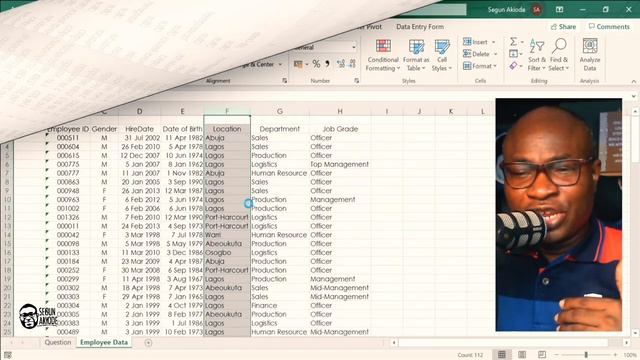The height and width of the screenshot is (360, 640).
Task: Open Conditional Formatting menu
Action: 382,56
